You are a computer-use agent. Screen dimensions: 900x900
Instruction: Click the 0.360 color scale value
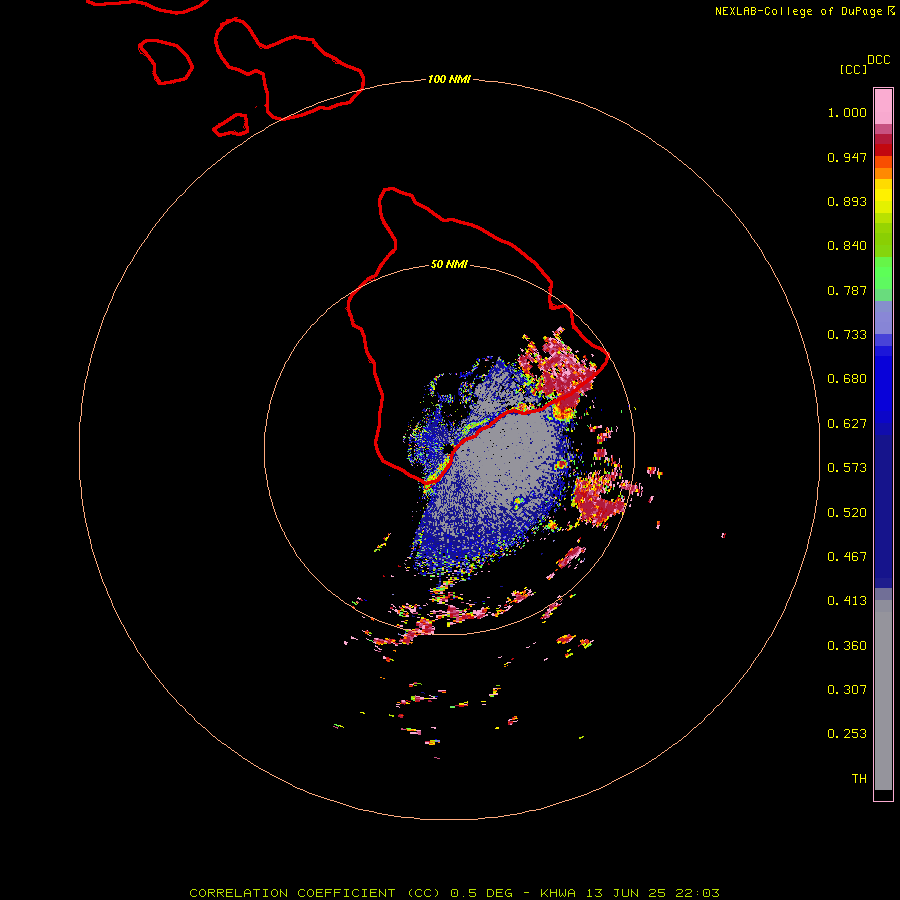point(847,646)
